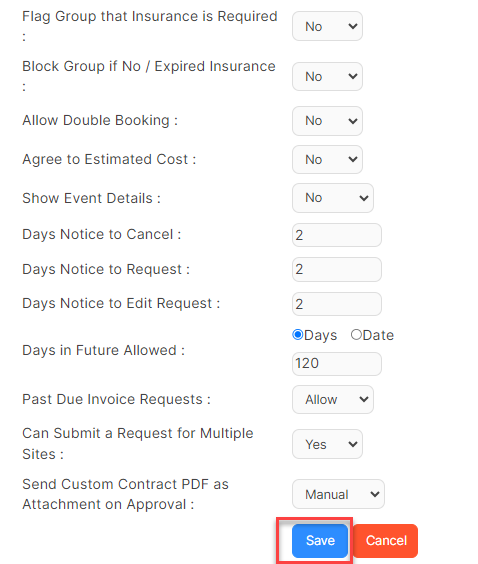Select the Days radio button
The image size is (478, 564).
pyautogui.click(x=297, y=335)
